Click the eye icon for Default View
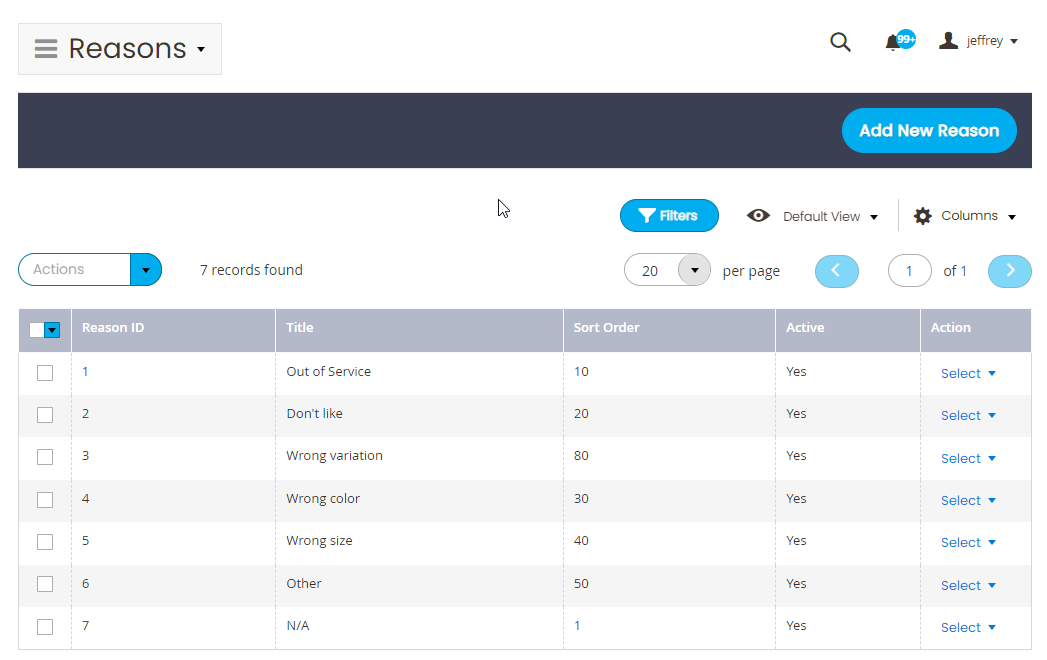 point(758,216)
